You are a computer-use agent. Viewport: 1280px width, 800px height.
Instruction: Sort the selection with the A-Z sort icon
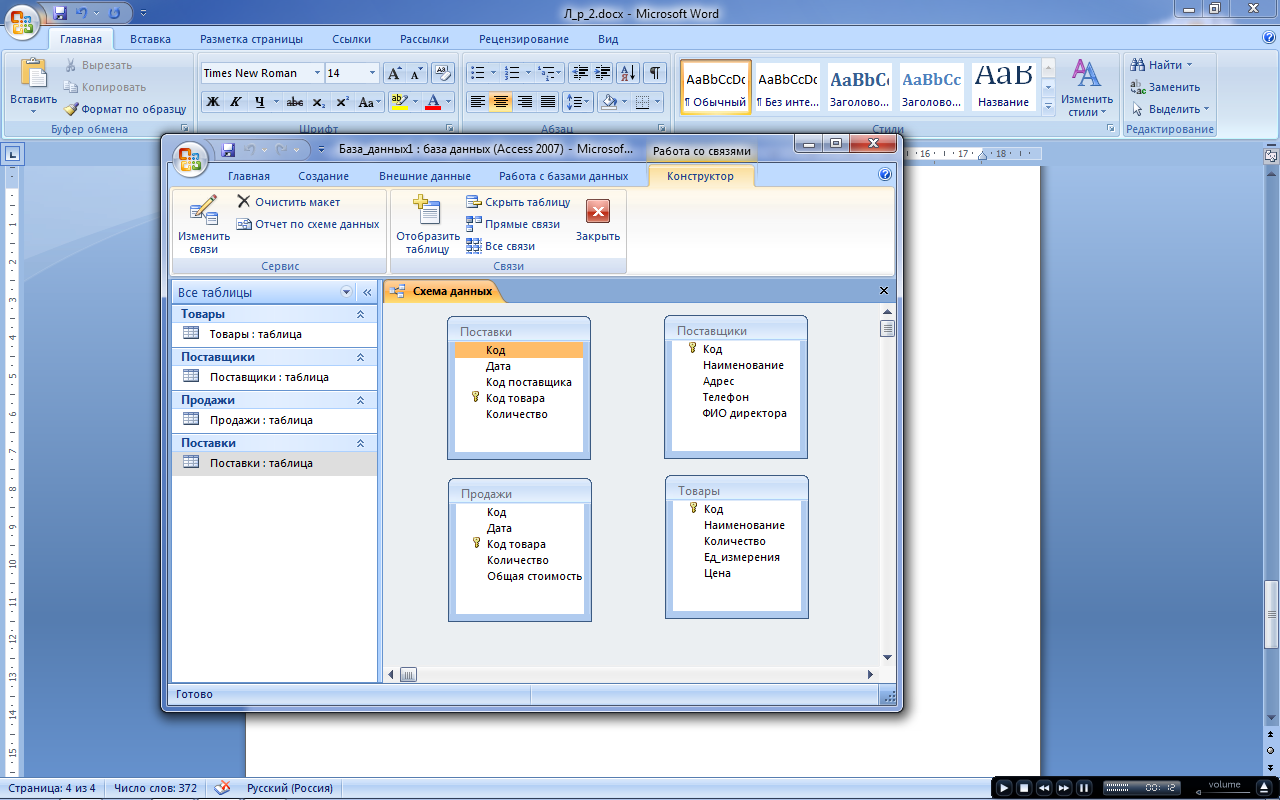628,73
